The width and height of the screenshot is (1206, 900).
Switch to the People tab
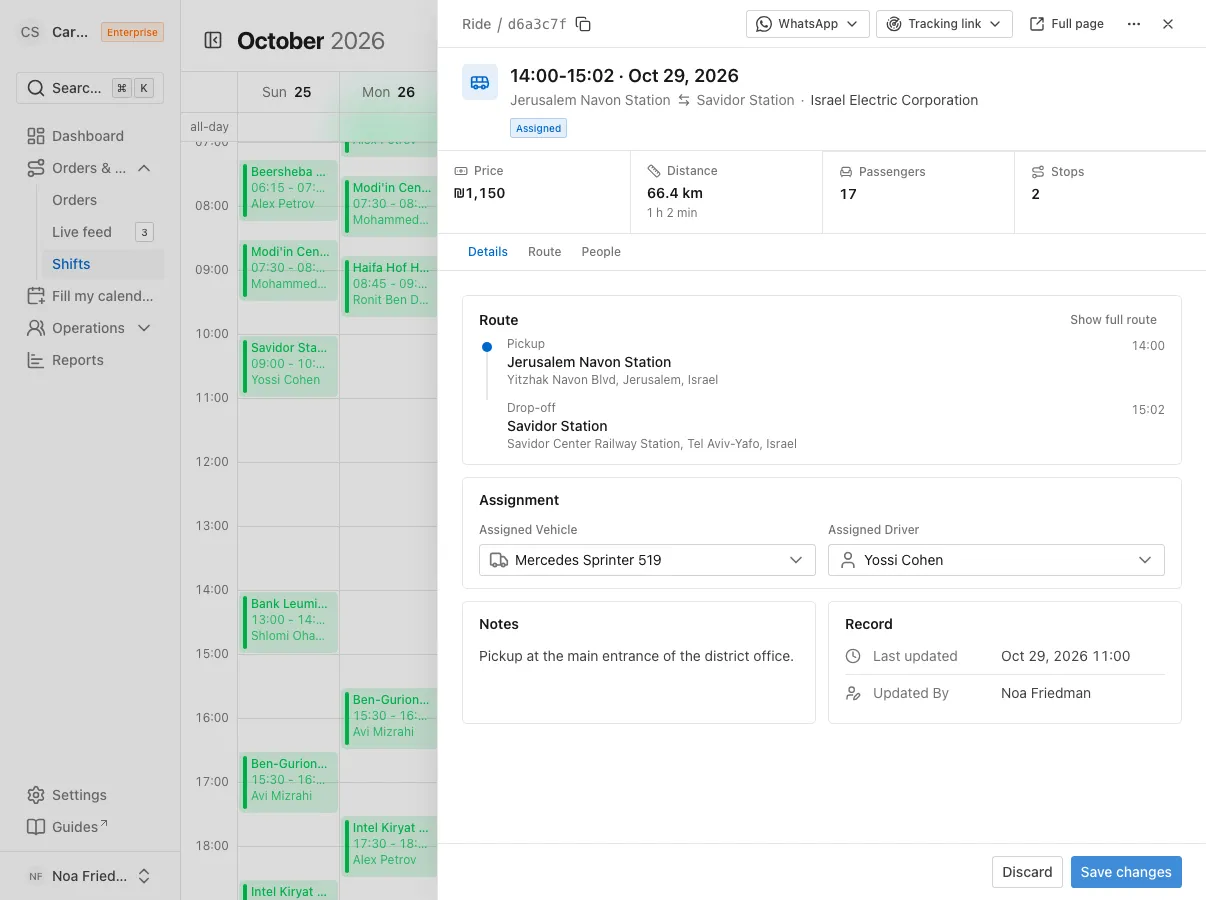tap(601, 252)
